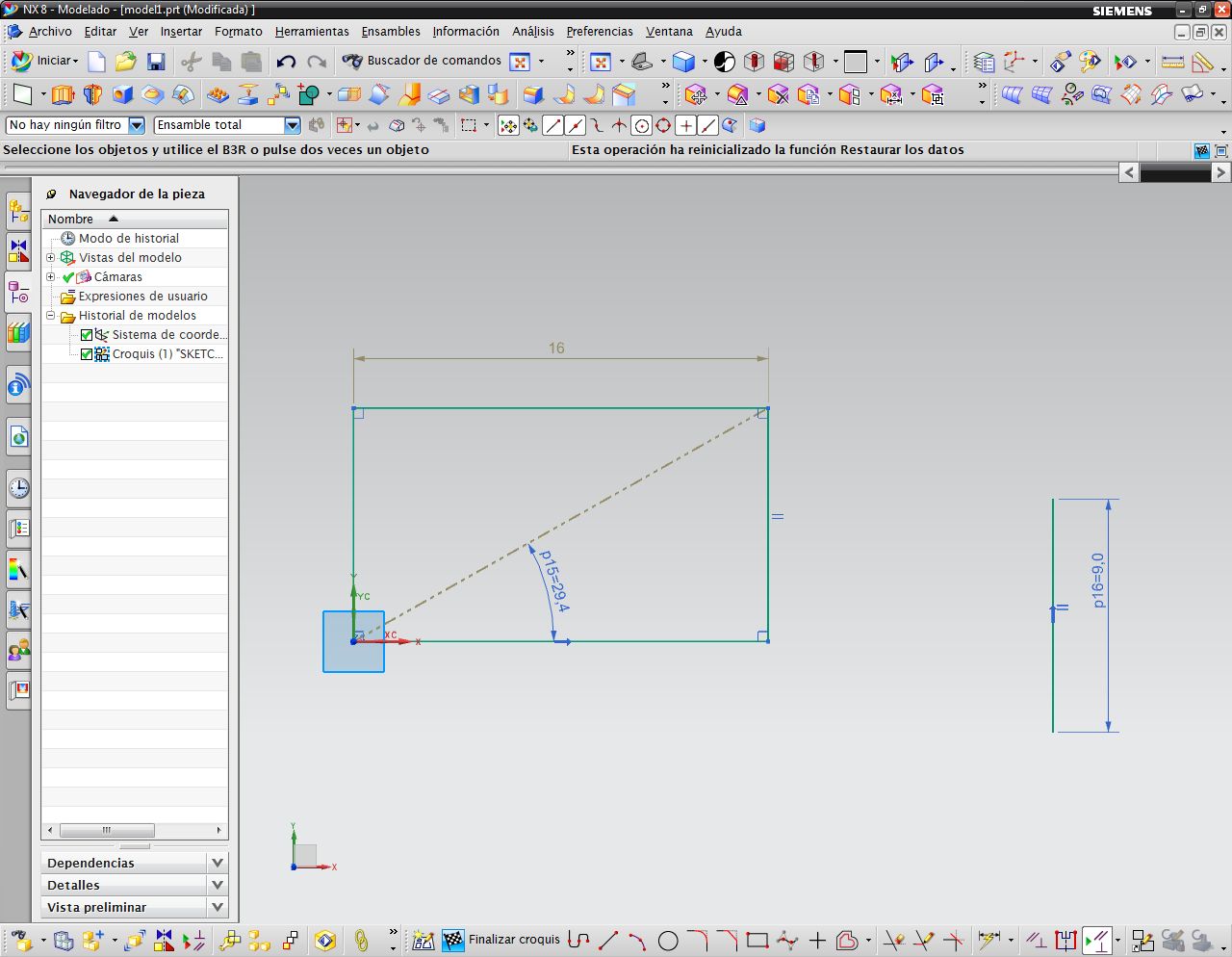Expand Vistas del modelo node
Screen dimensions: 1232x957
point(51,258)
